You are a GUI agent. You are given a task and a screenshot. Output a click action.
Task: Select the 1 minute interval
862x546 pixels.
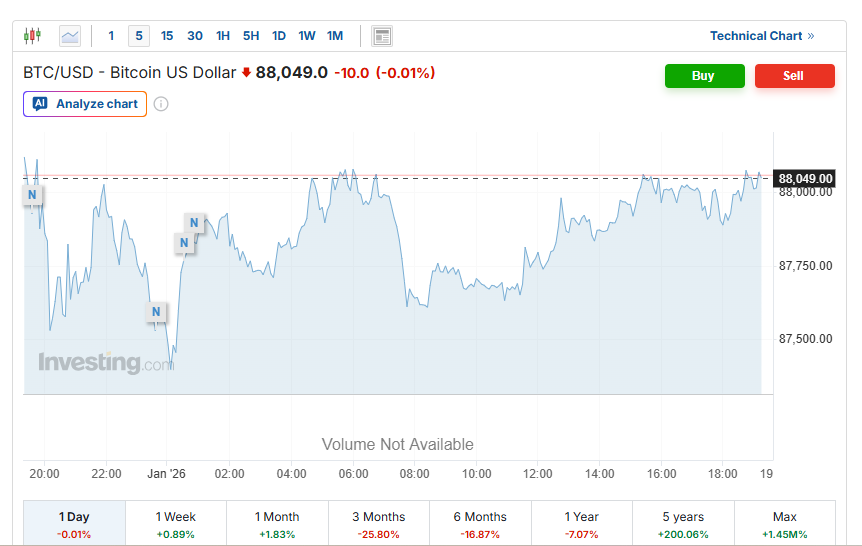click(x=111, y=36)
